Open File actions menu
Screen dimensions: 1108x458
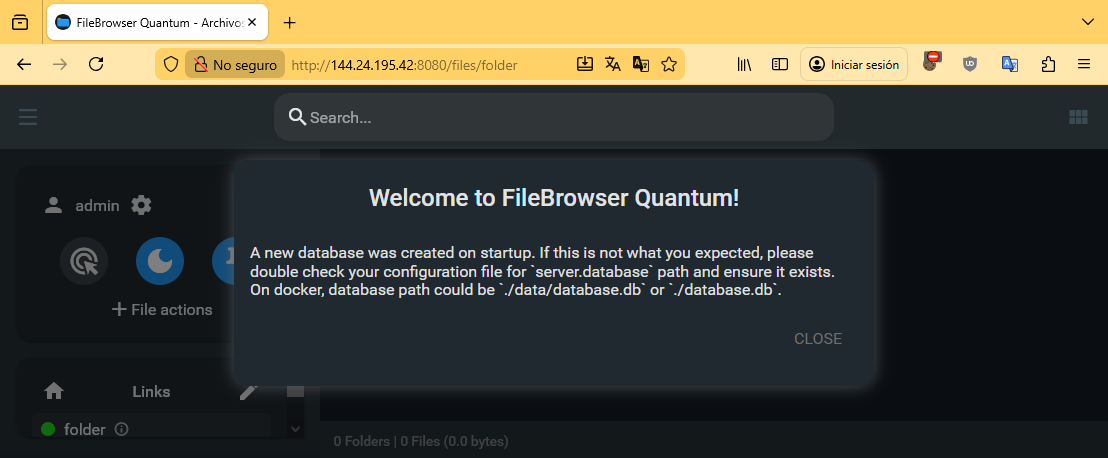[162, 309]
